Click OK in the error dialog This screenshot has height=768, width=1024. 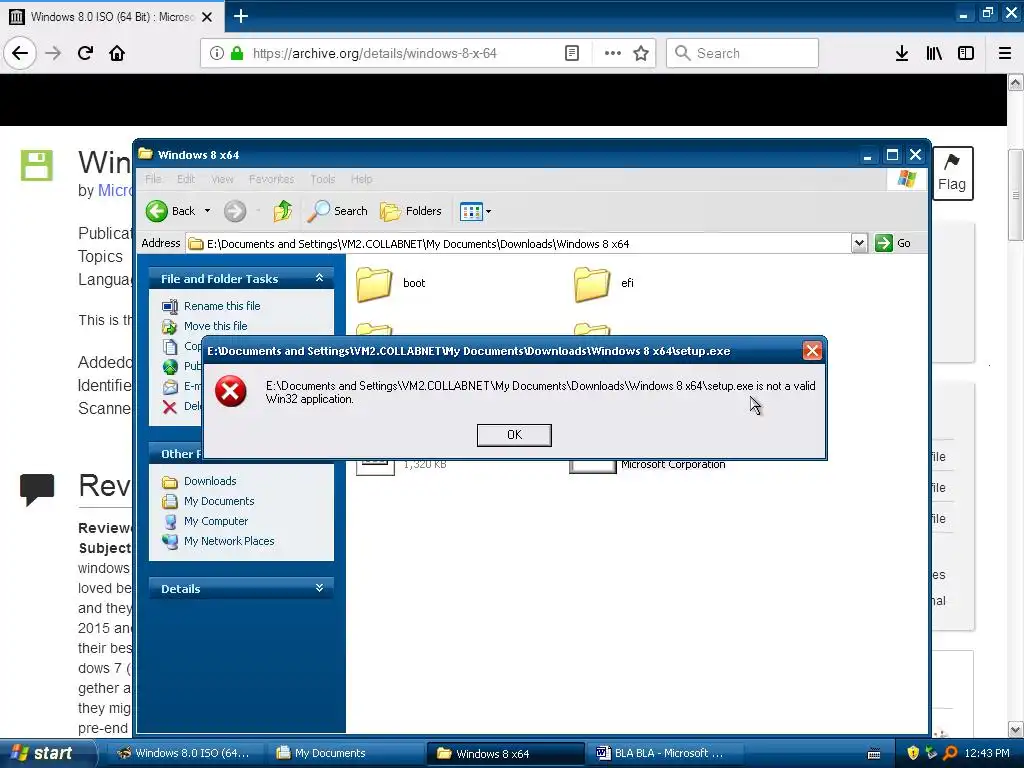(514, 435)
